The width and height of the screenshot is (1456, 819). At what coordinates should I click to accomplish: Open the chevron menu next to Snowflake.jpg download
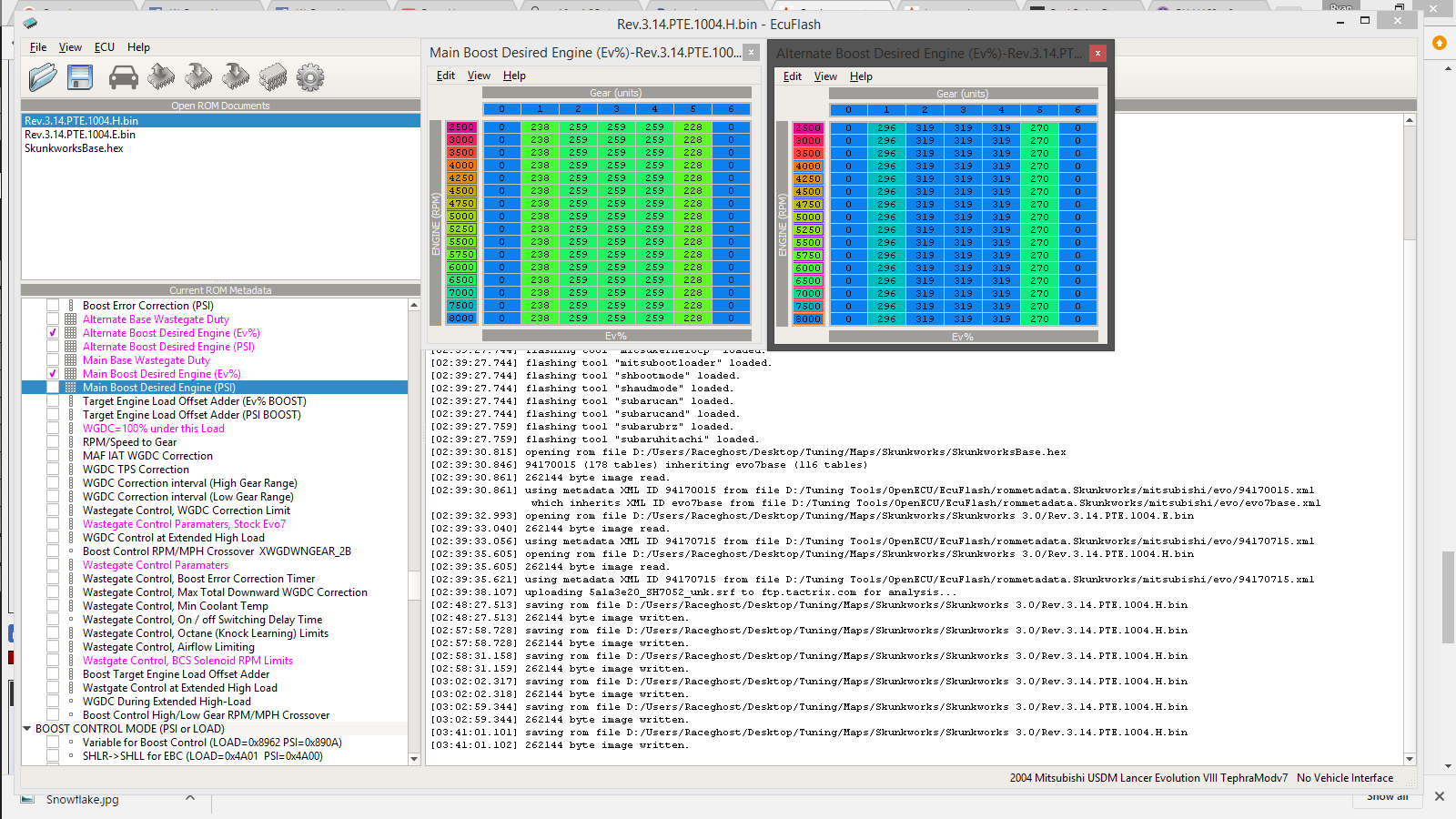(x=190, y=798)
